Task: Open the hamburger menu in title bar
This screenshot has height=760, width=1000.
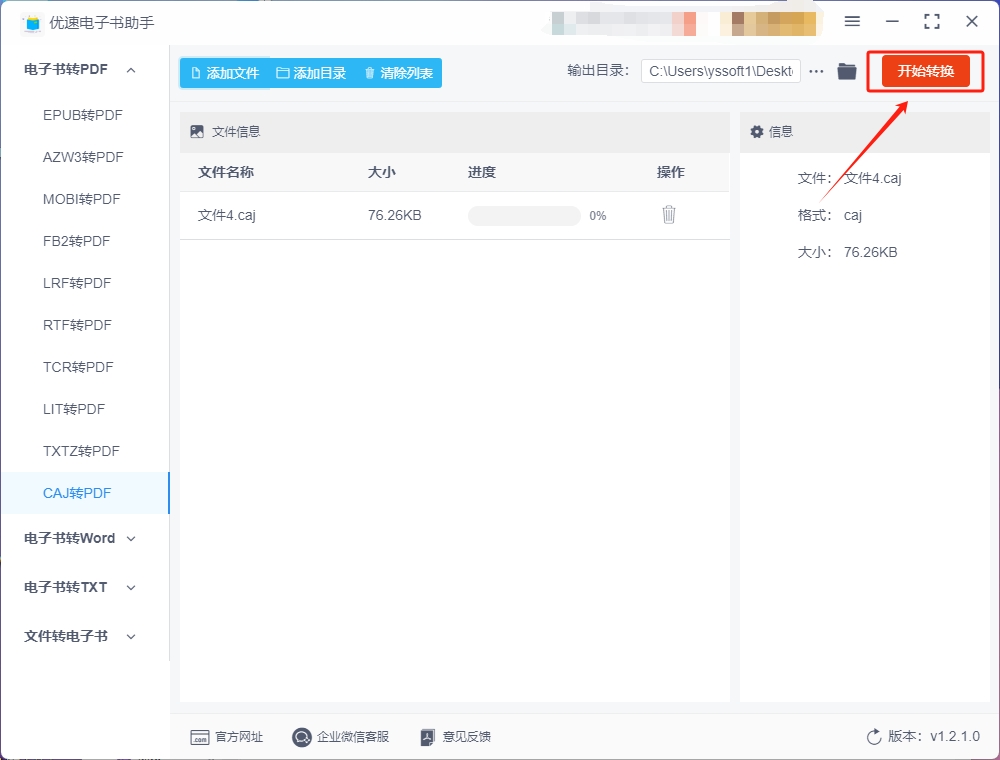Action: [852, 22]
